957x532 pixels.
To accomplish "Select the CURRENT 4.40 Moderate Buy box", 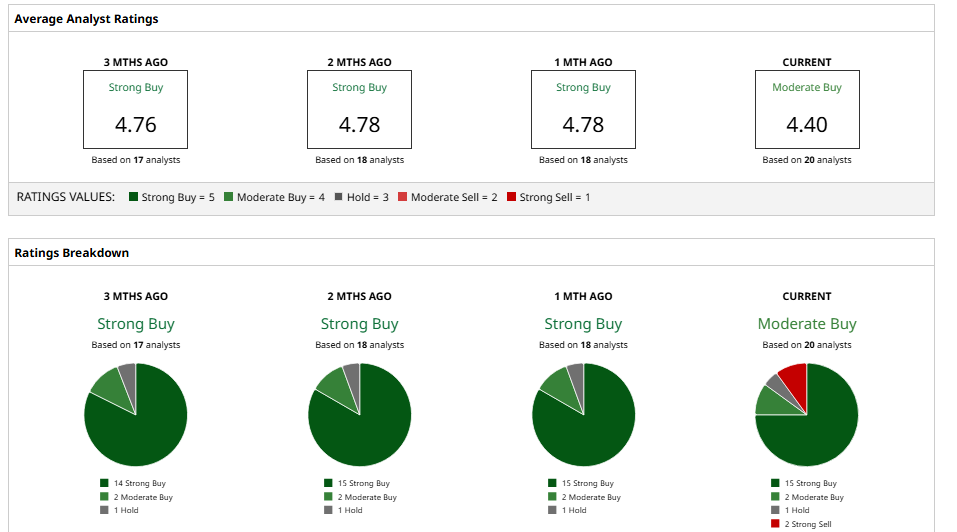I will click(x=807, y=109).
